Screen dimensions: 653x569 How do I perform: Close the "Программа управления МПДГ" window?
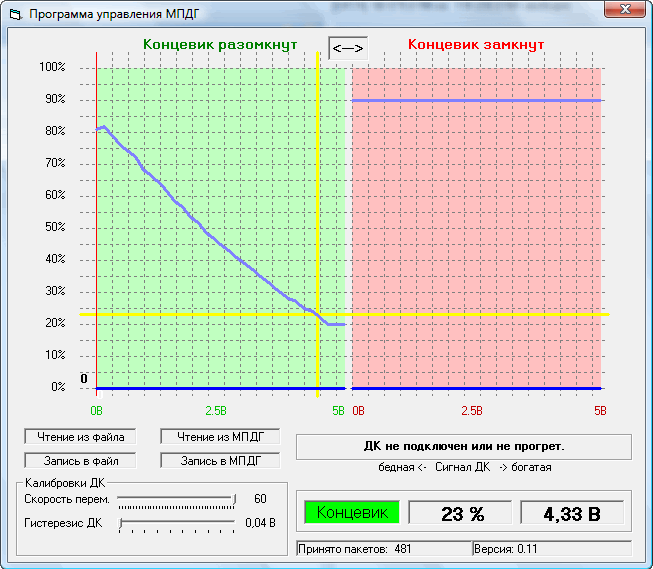(x=623, y=10)
